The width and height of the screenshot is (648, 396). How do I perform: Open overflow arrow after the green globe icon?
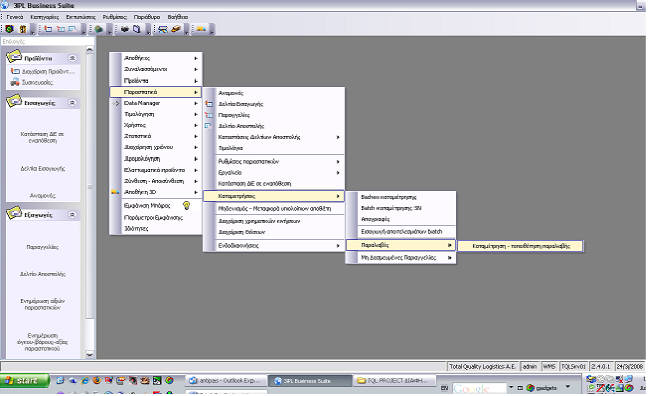pos(109,29)
